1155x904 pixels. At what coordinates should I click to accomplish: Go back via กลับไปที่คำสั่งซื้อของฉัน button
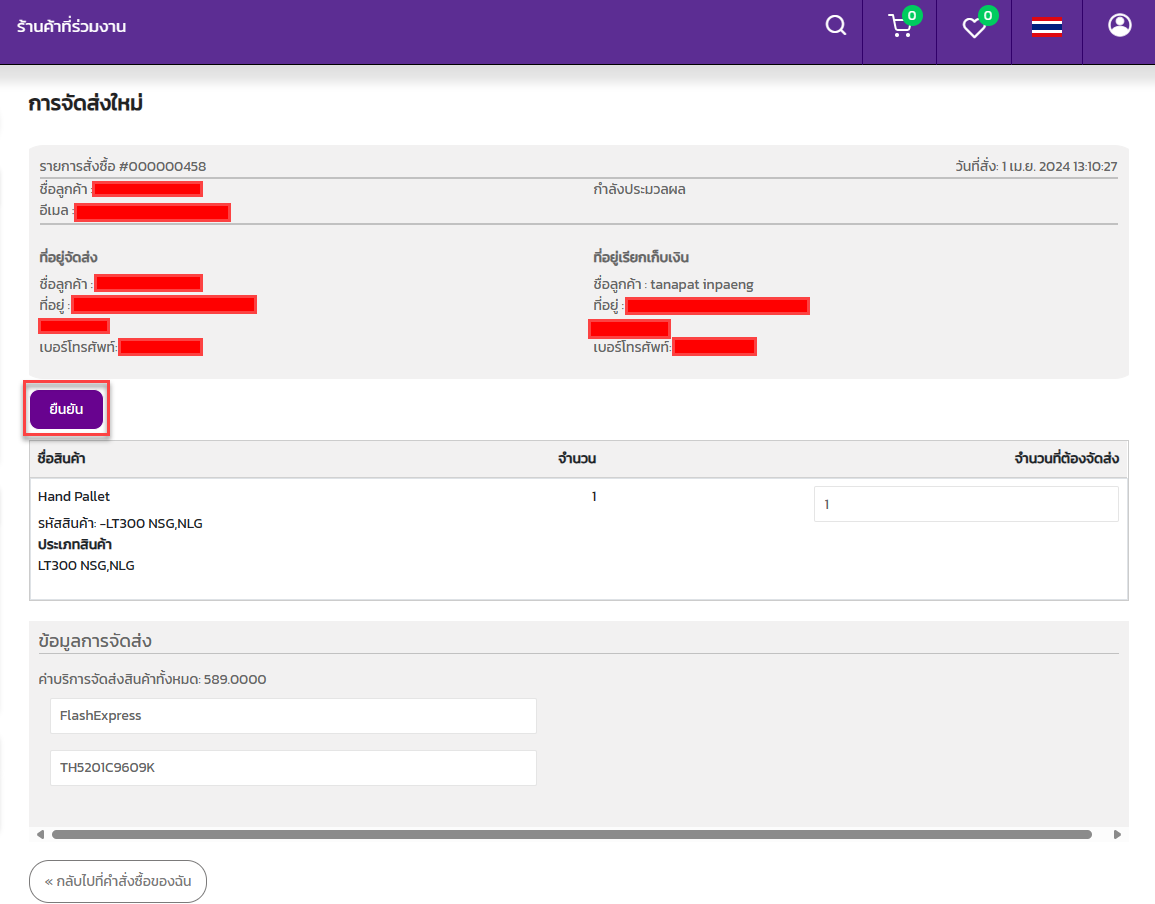pos(118,882)
